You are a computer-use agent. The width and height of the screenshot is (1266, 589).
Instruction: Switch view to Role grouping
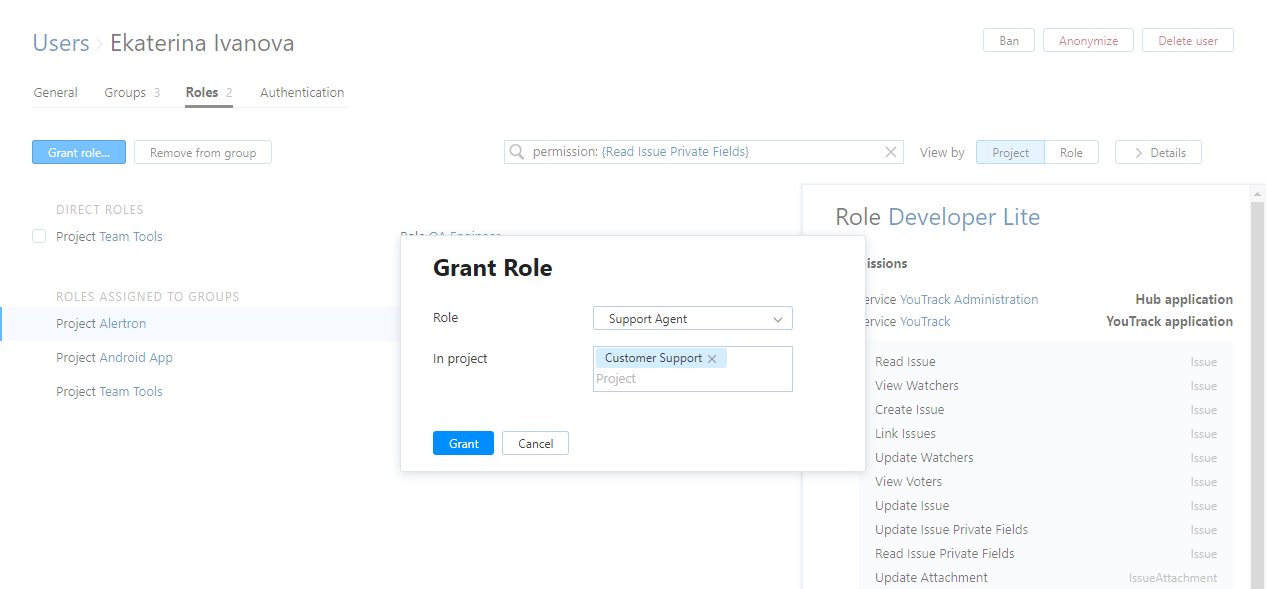[1071, 153]
